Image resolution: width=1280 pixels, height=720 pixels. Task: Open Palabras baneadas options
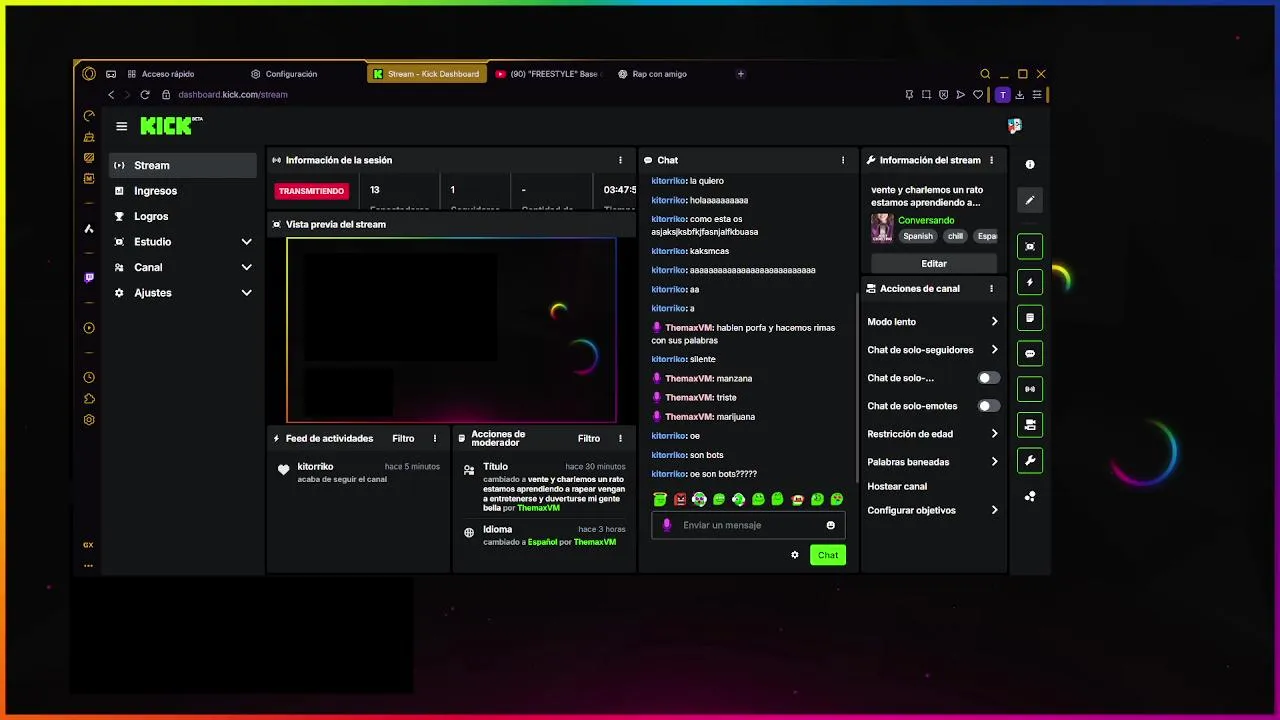[x=933, y=462]
